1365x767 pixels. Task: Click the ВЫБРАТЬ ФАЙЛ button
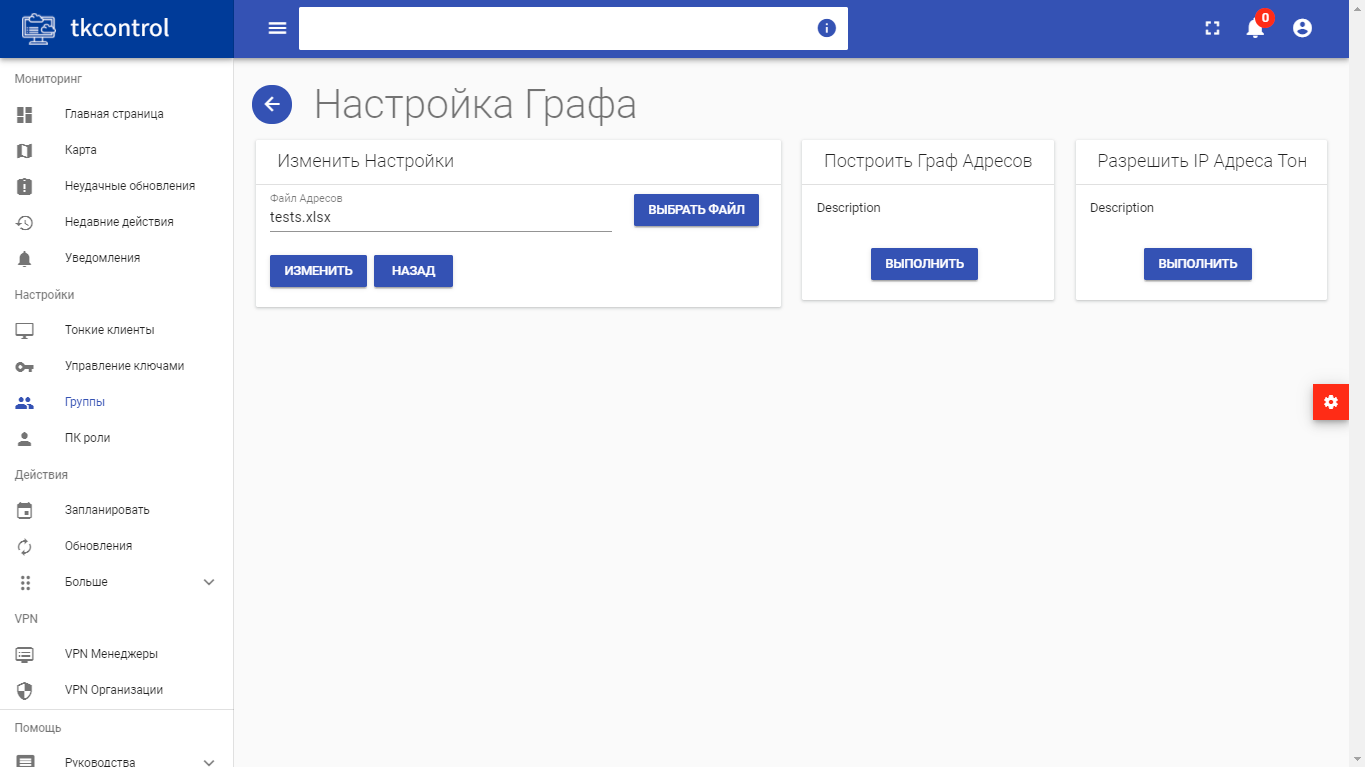[x=696, y=210]
